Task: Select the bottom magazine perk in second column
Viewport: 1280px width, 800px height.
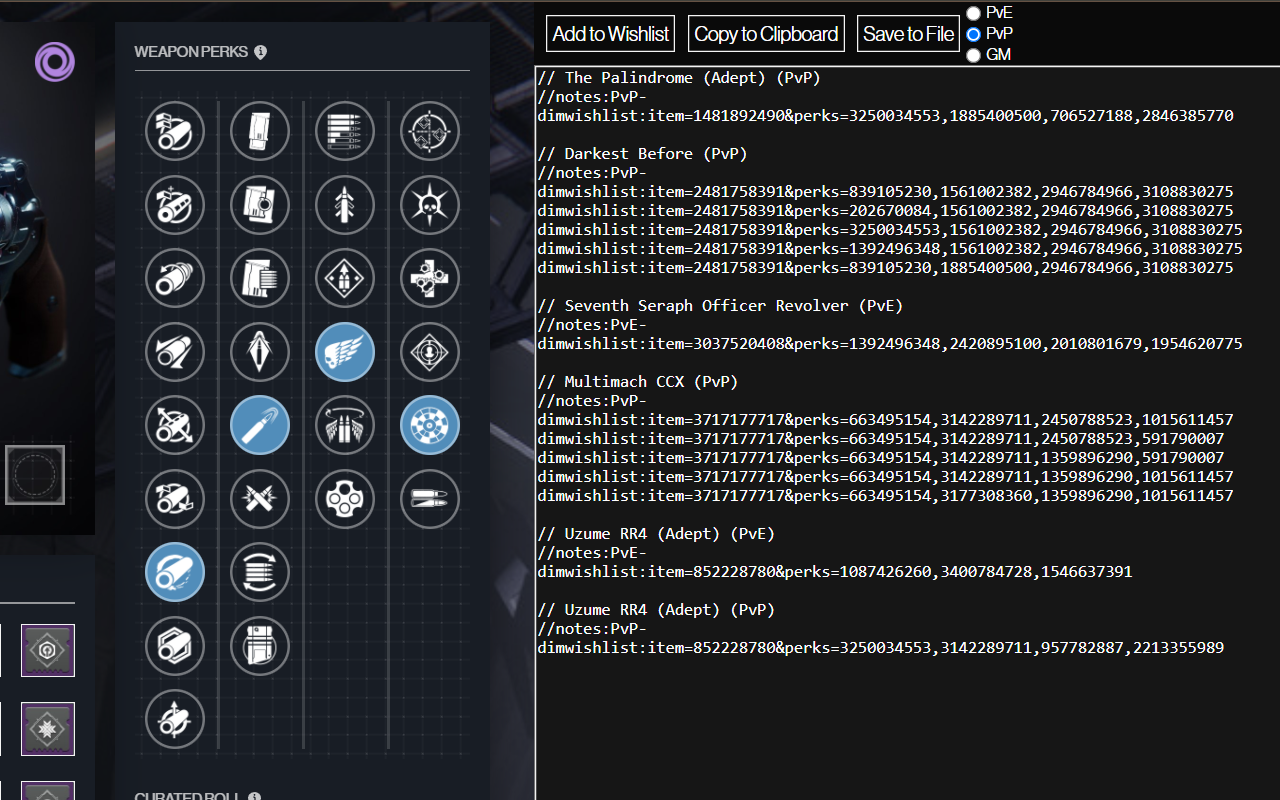Action: 260,646
